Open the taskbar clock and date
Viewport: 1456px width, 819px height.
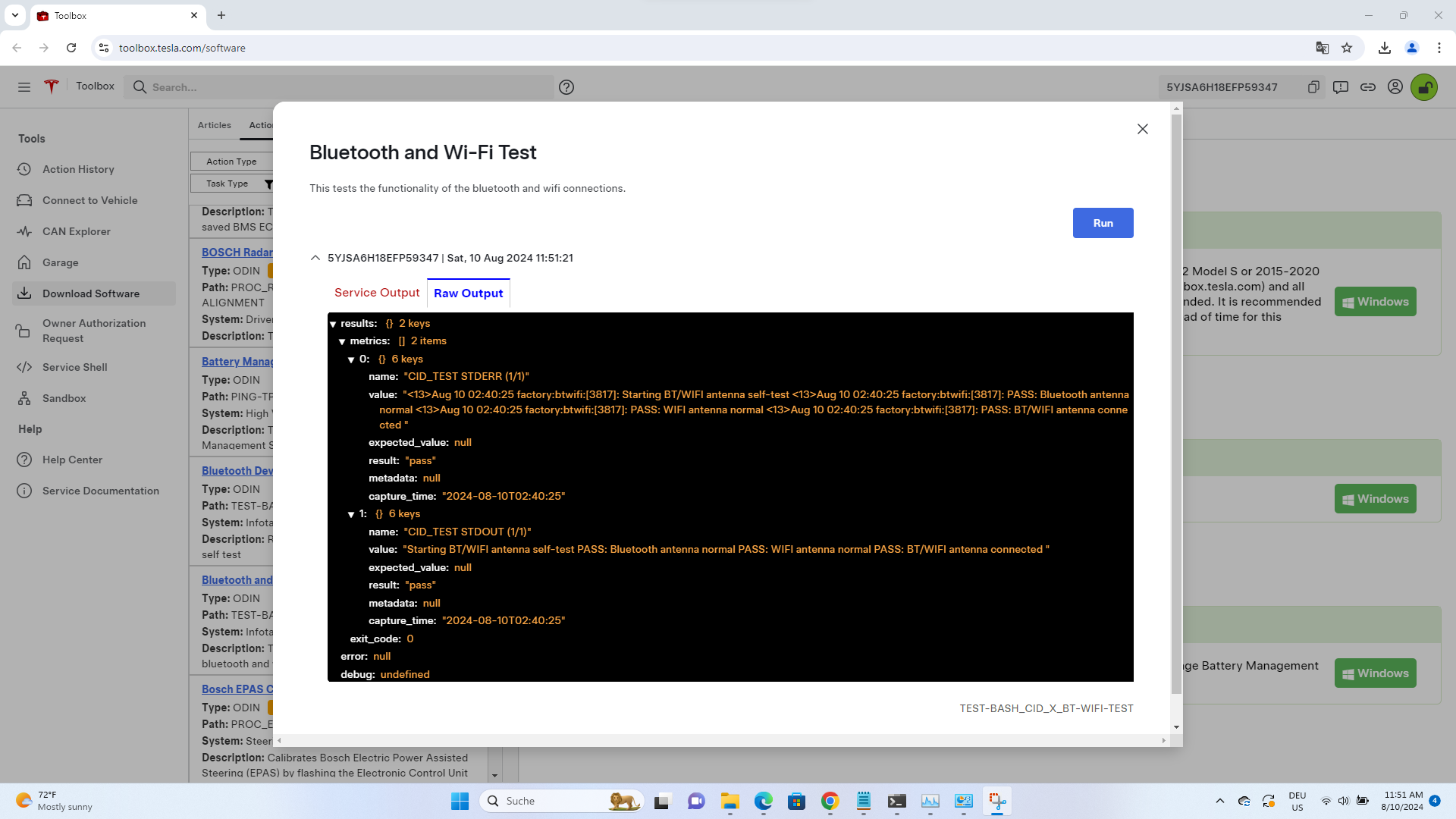pos(1403,801)
